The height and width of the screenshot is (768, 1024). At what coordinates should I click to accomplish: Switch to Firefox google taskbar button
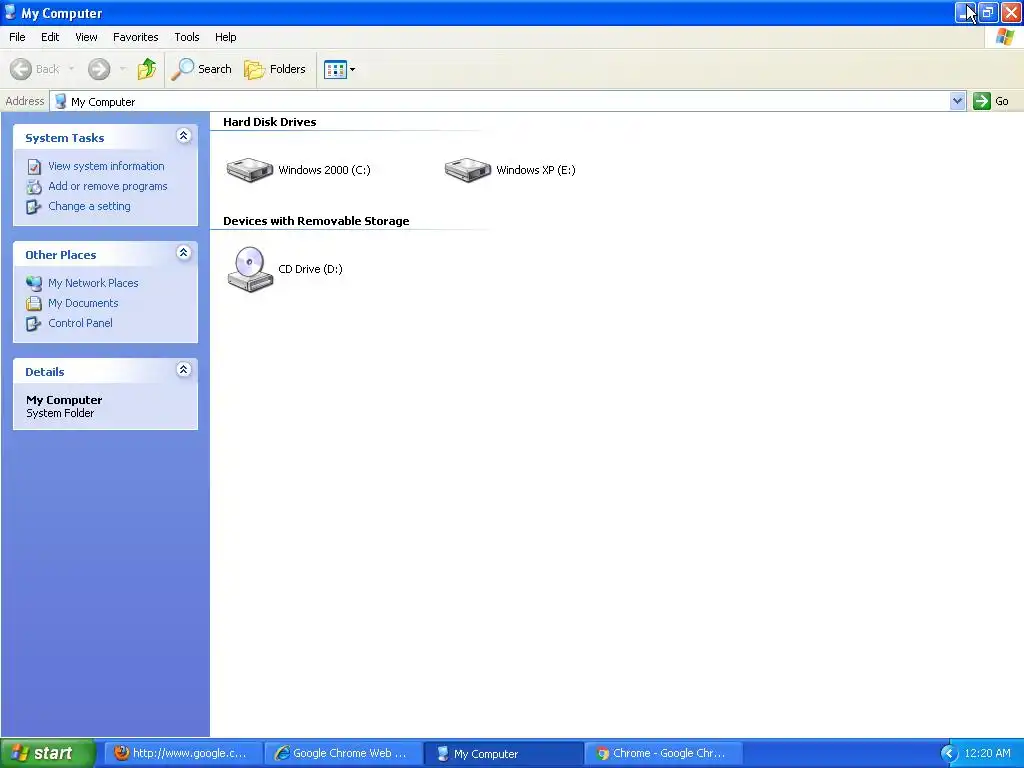184,753
